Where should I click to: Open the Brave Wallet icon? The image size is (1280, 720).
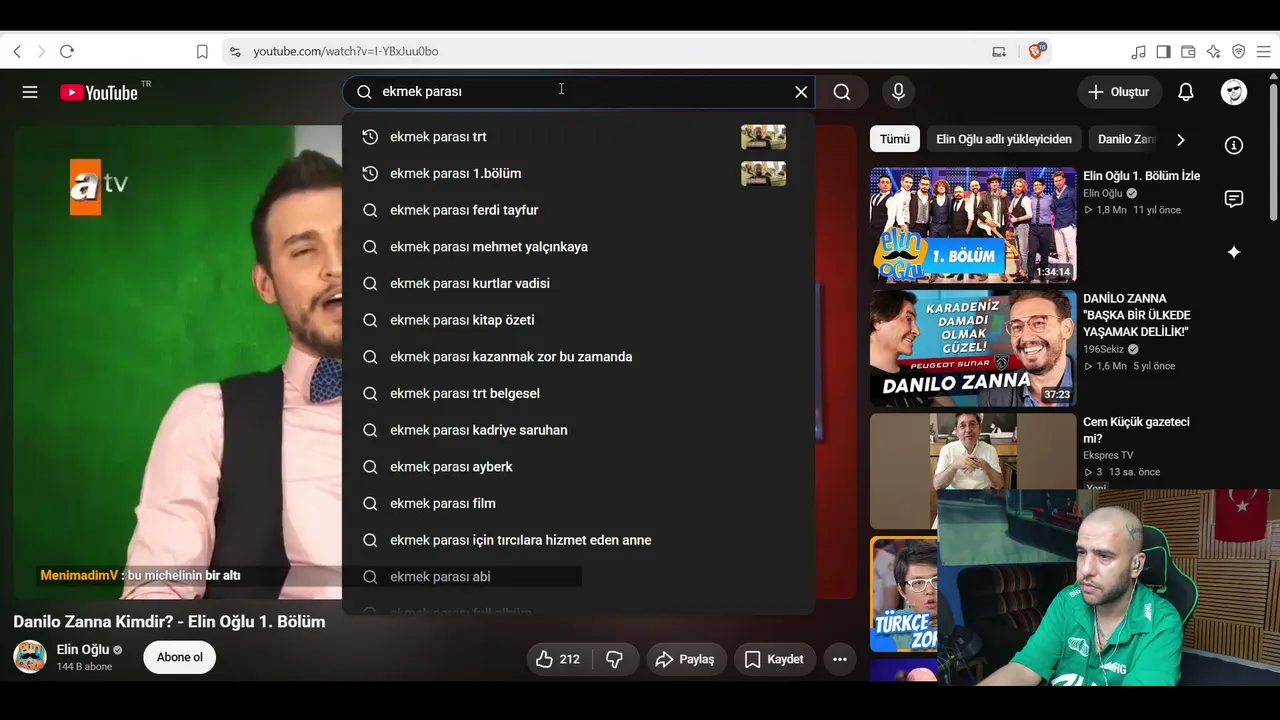pyautogui.click(x=1189, y=51)
